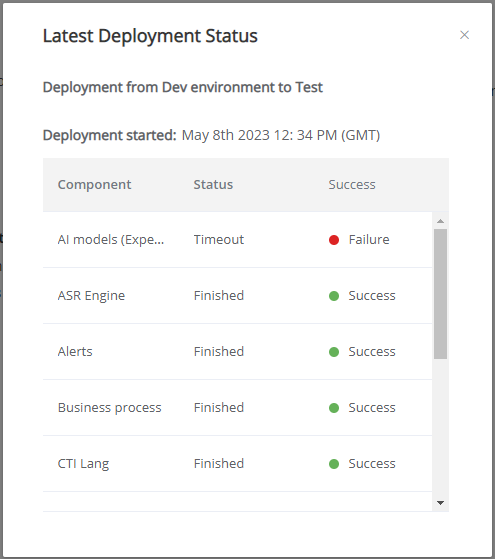Click the Deployment started label

pyautogui.click(x=109, y=135)
